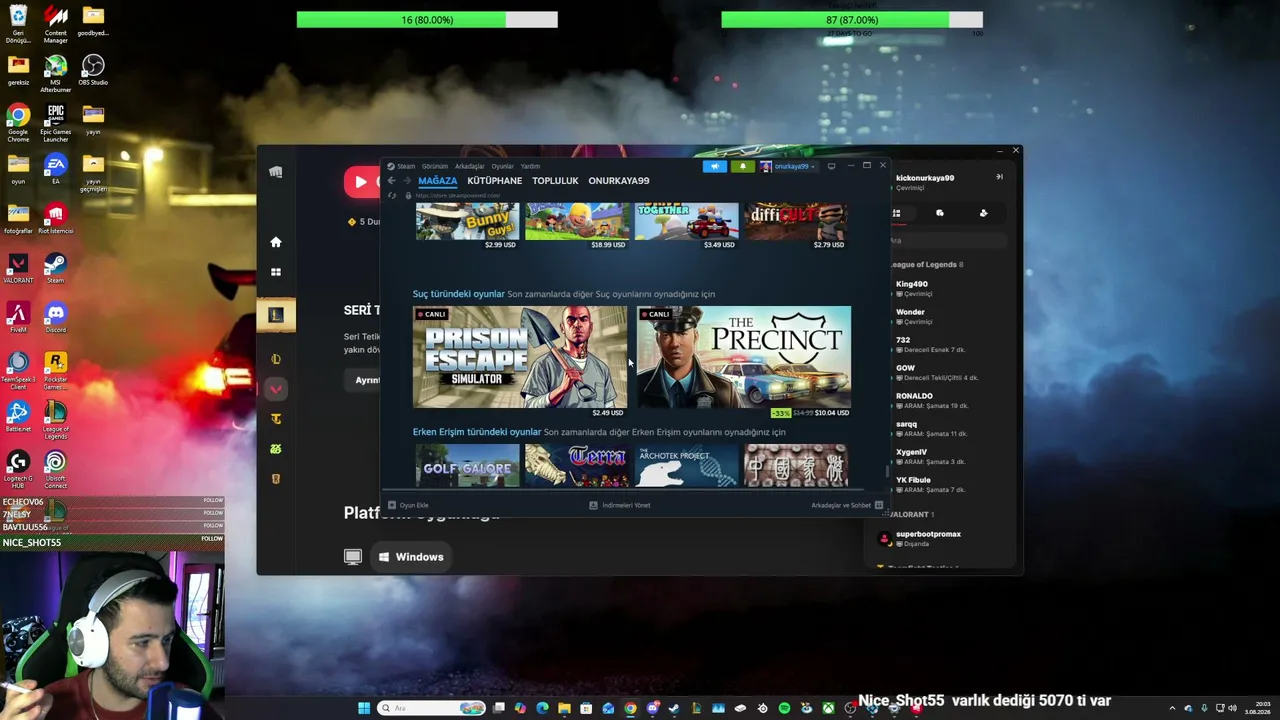Screen dimensions: 1280x720
Task: Click Steam's back navigation arrow
Action: pos(391,181)
